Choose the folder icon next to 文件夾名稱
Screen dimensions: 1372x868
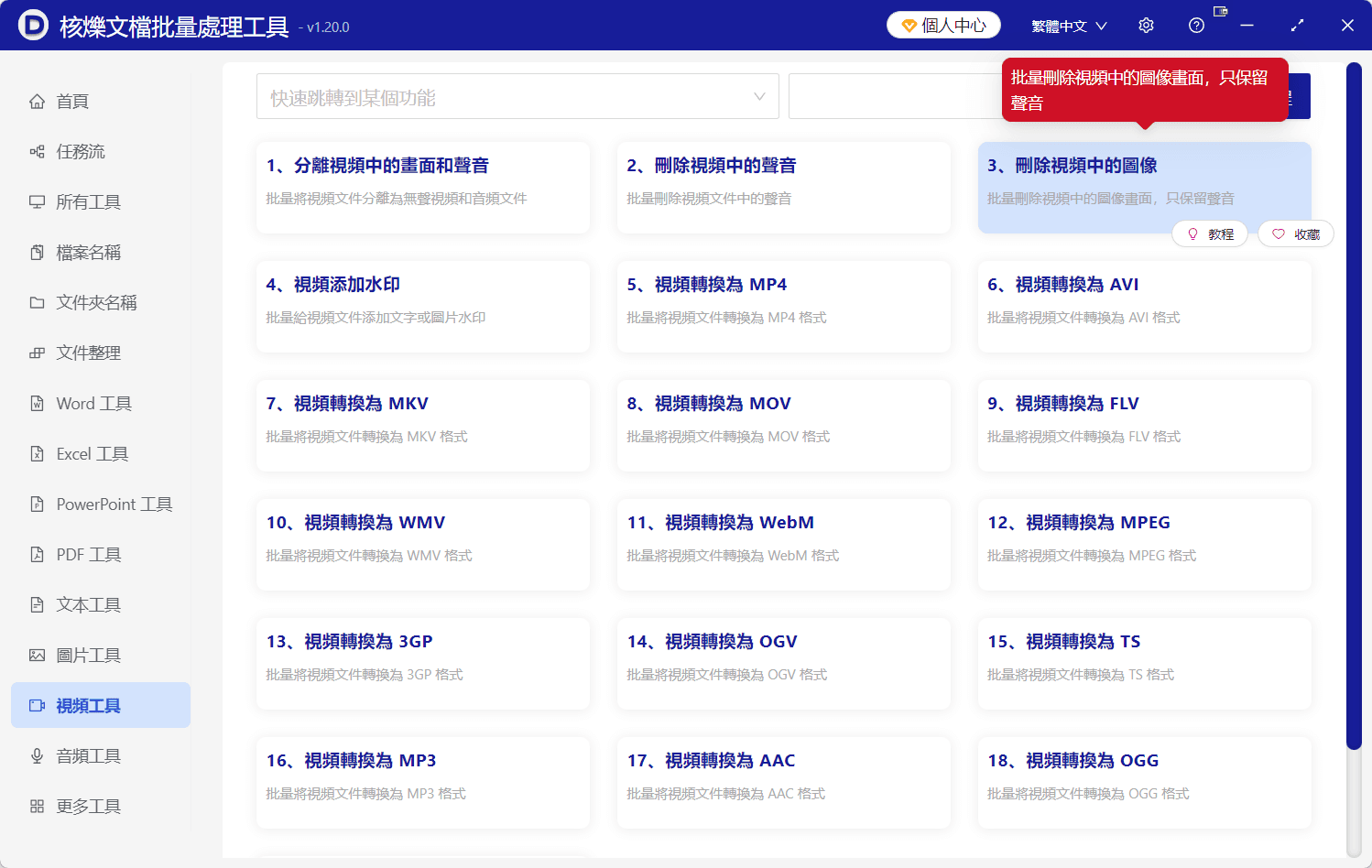(37, 303)
